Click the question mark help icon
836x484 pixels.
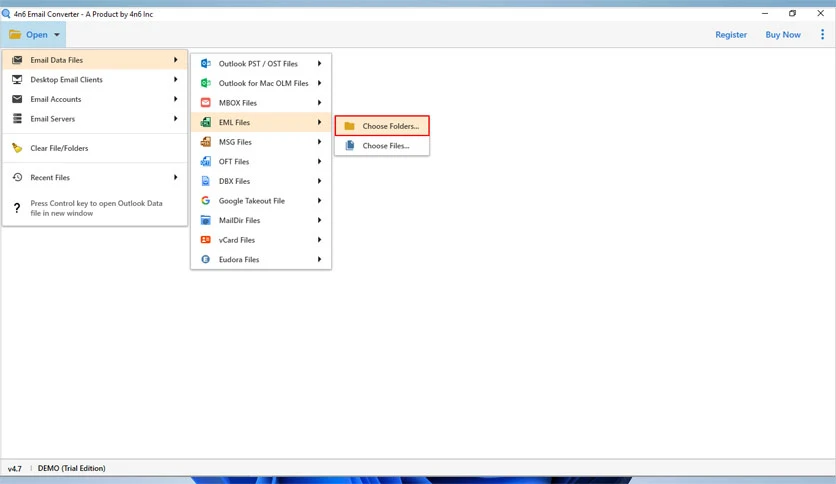click(x=17, y=208)
